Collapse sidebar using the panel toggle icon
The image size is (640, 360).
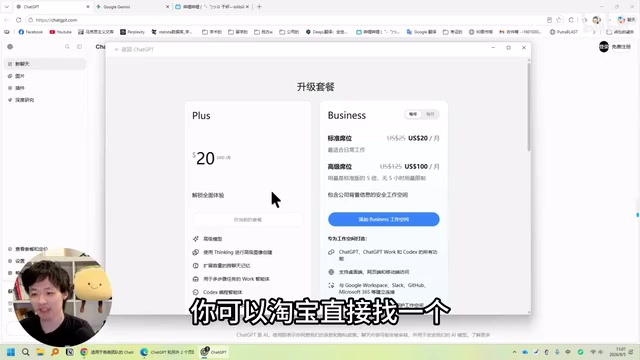point(80,47)
